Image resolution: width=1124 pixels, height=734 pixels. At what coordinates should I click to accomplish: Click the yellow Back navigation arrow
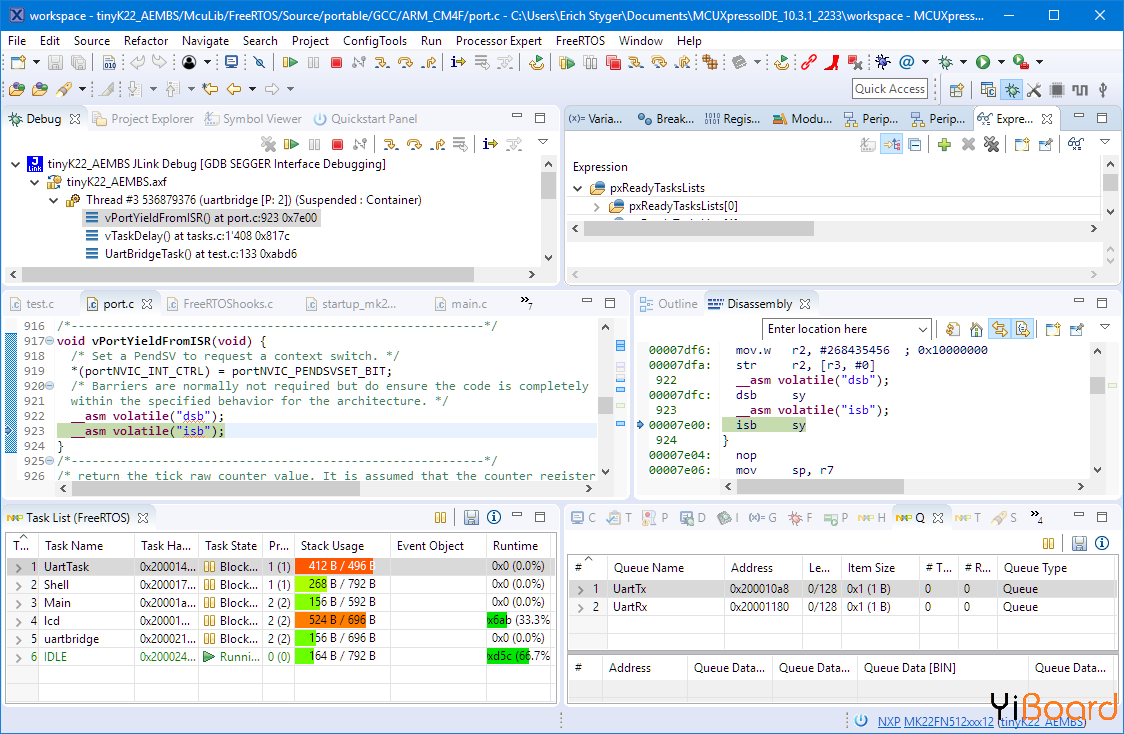(234, 89)
